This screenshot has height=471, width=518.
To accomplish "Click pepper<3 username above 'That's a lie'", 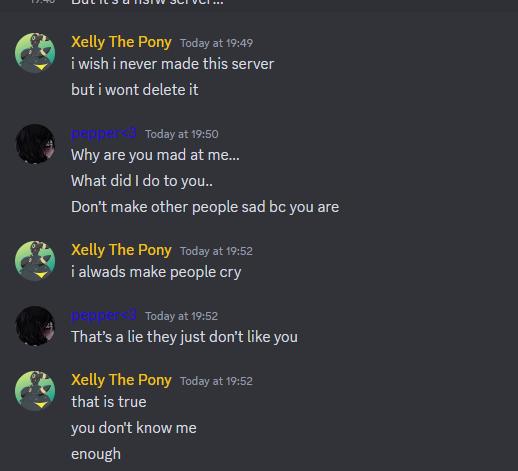I will click(x=104, y=315).
